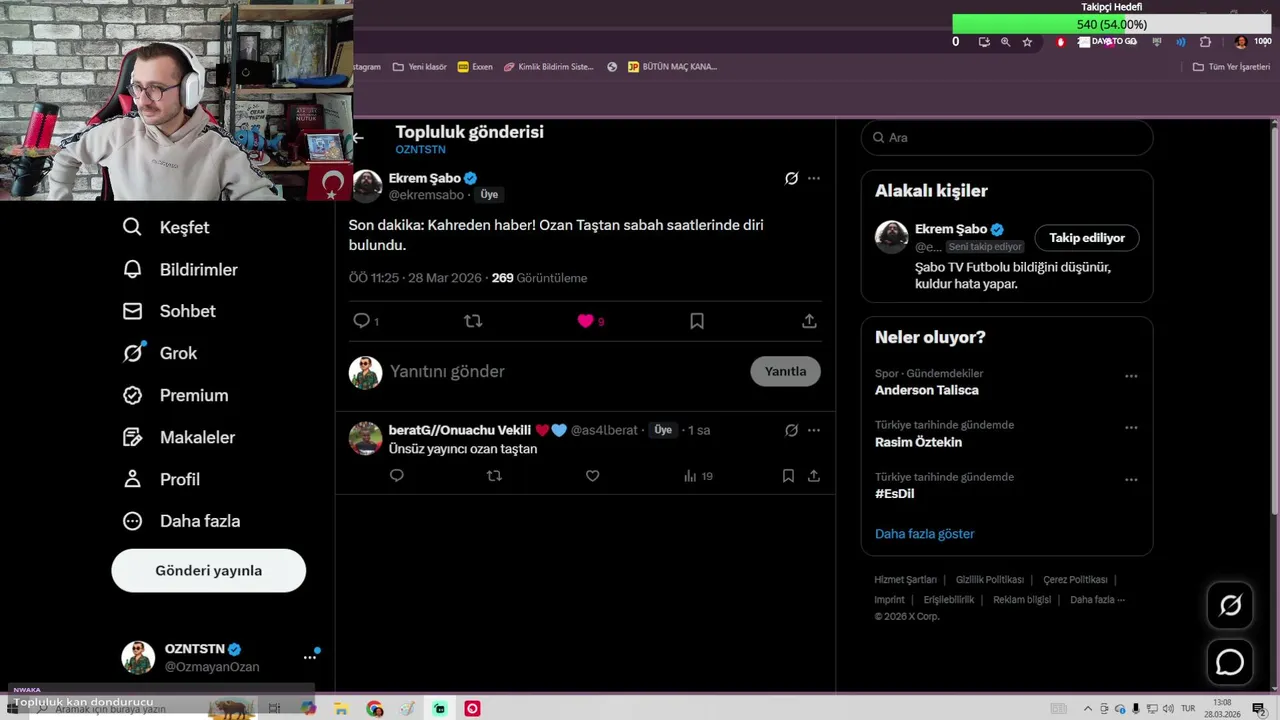Open Makaleler section
This screenshot has width=1280, height=720.
pos(179,437)
